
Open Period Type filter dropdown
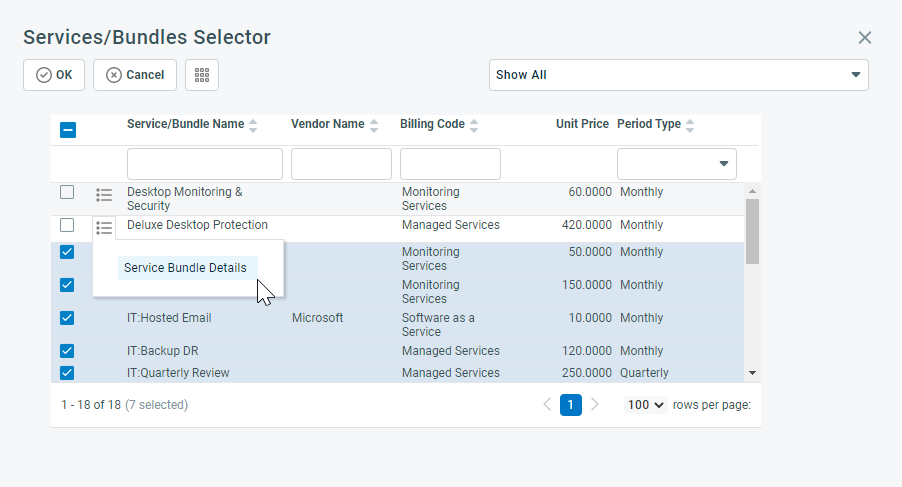click(676, 164)
